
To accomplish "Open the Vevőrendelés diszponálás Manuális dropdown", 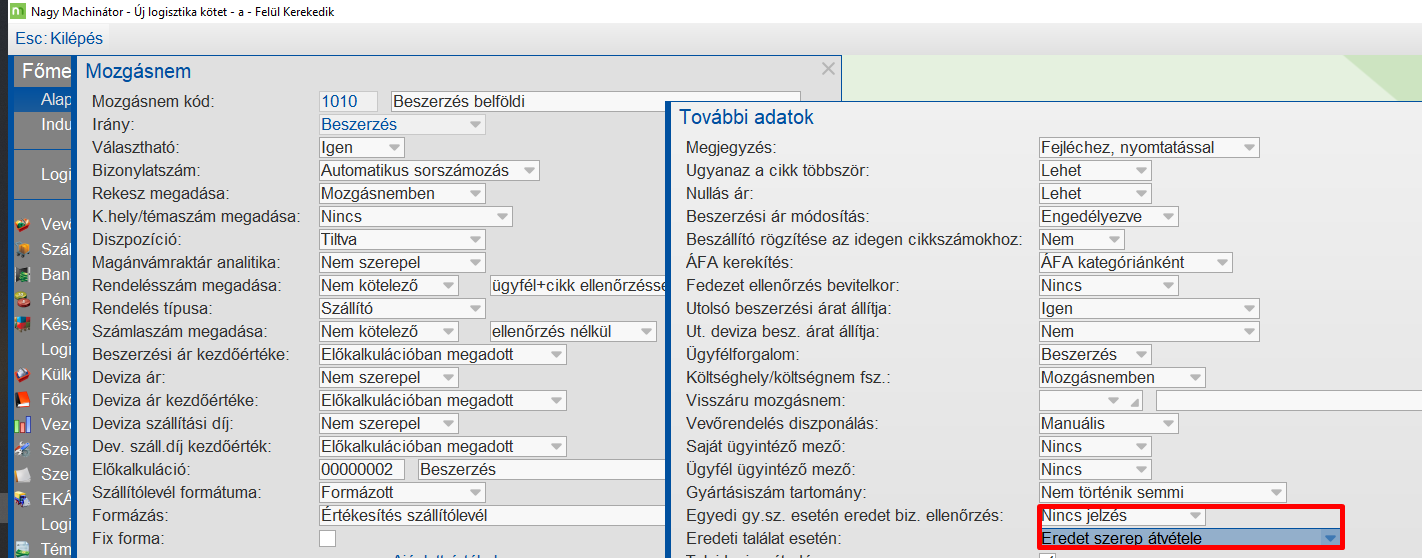I will [1109, 423].
